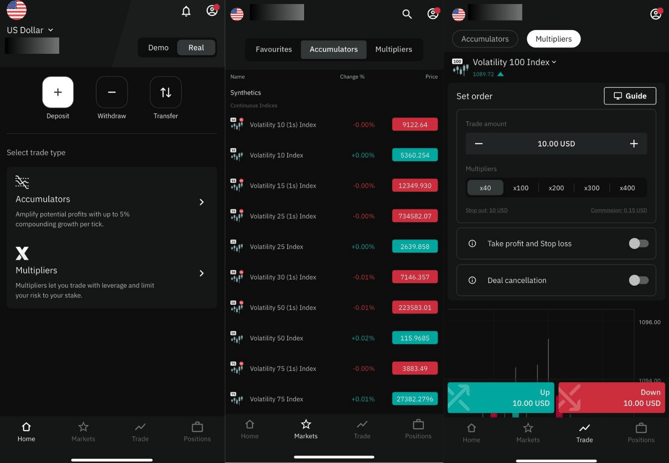Open Volatility 25 (1s) Index row
This screenshot has width=669, height=463.
tap(334, 216)
